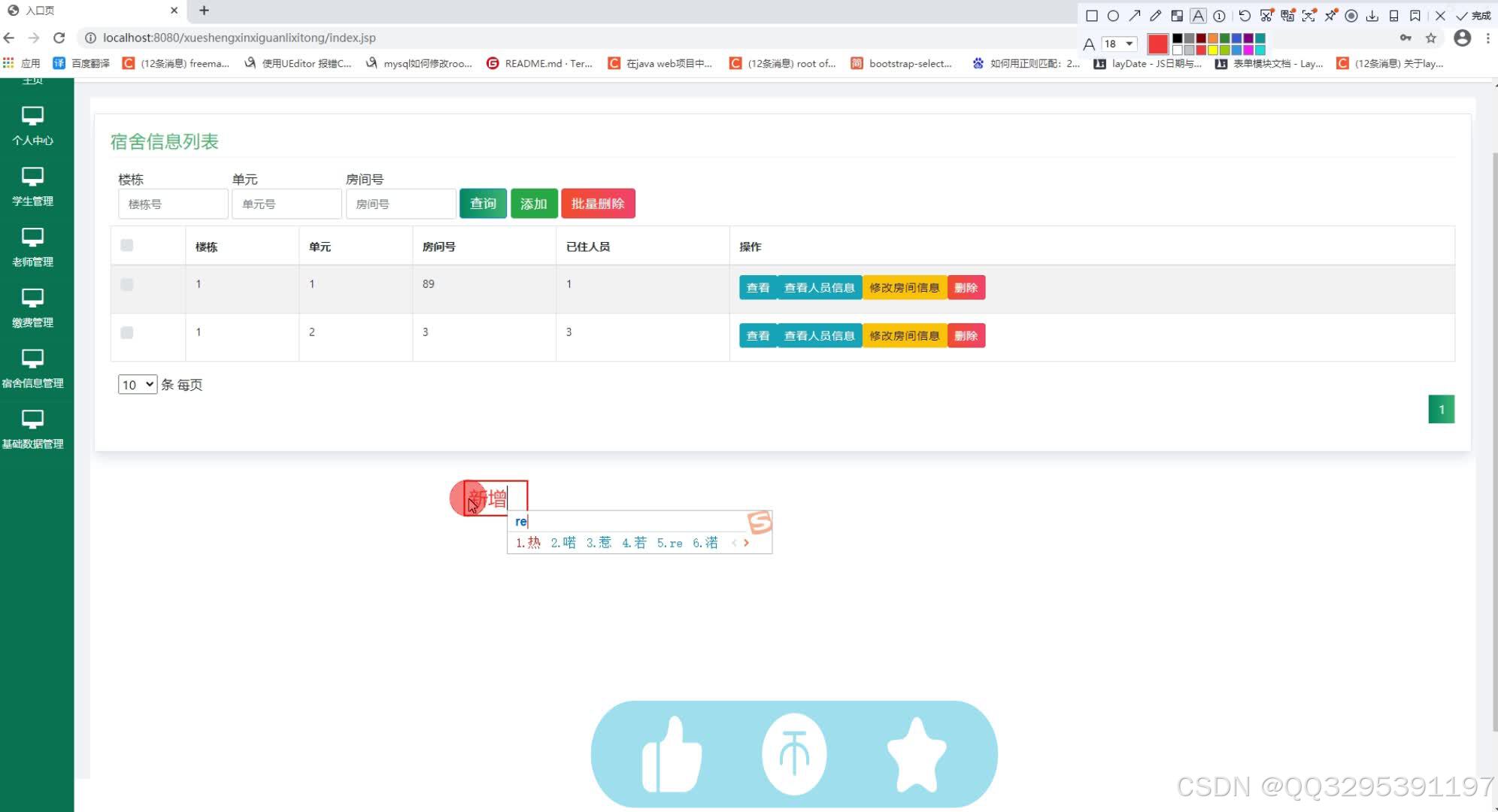Select the mosaic blur tool
Screen dimensions: 1498x812
pos(1177,16)
